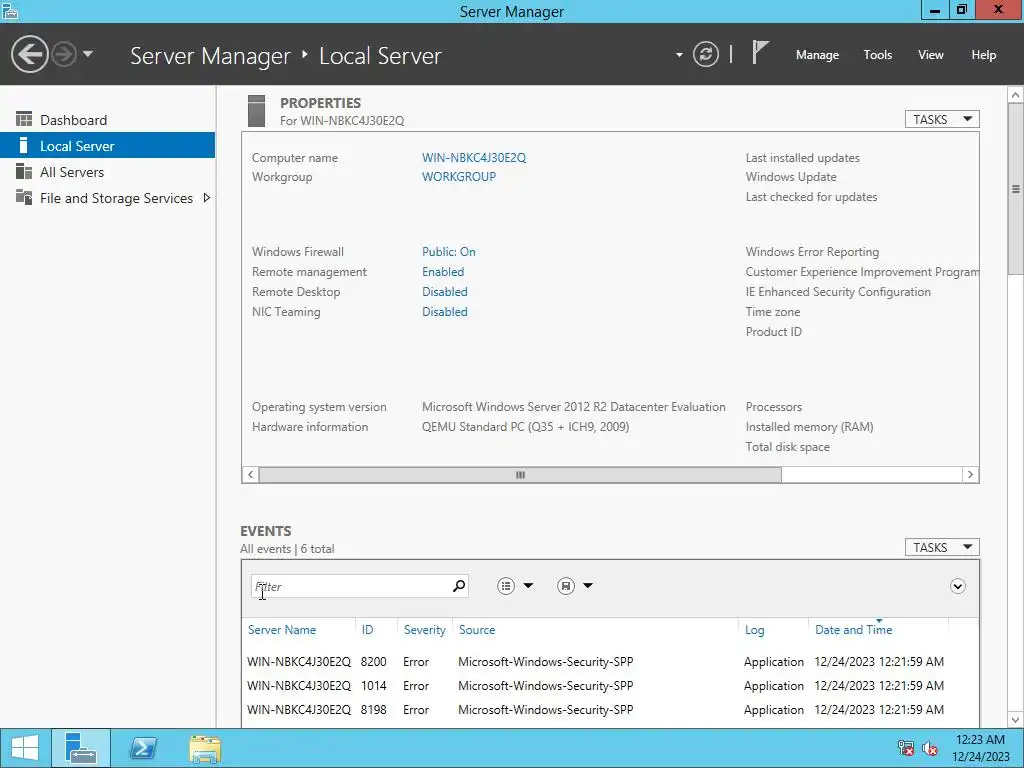Open the View menu
Viewport: 1024px width, 768px height.
click(x=930, y=55)
